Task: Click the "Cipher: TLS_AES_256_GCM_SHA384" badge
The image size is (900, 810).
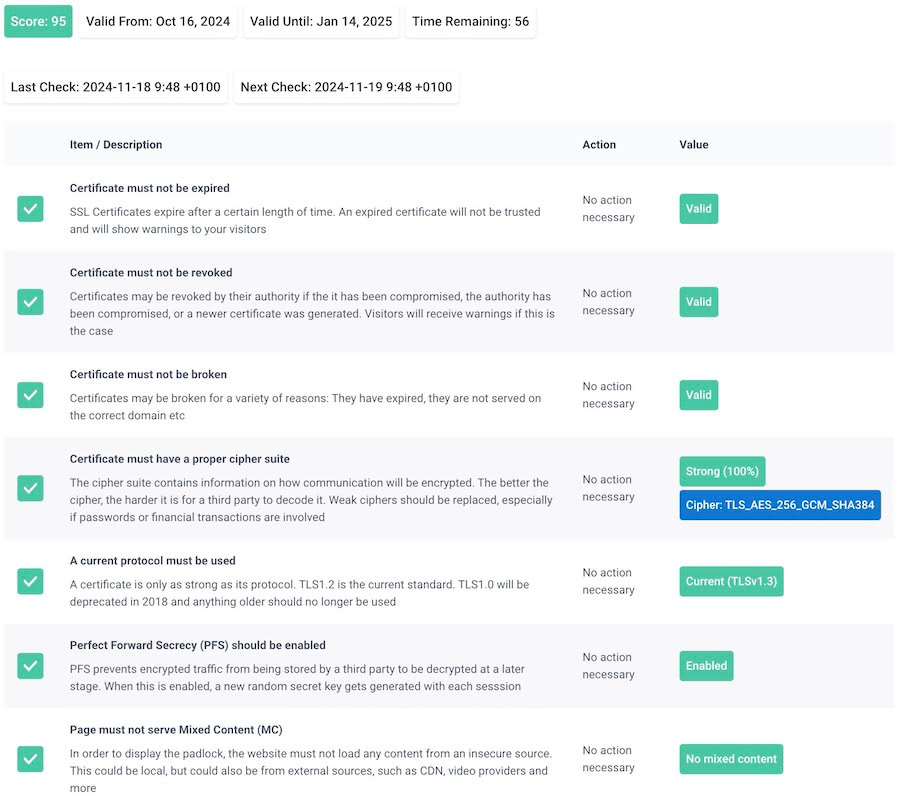Action: (779, 505)
